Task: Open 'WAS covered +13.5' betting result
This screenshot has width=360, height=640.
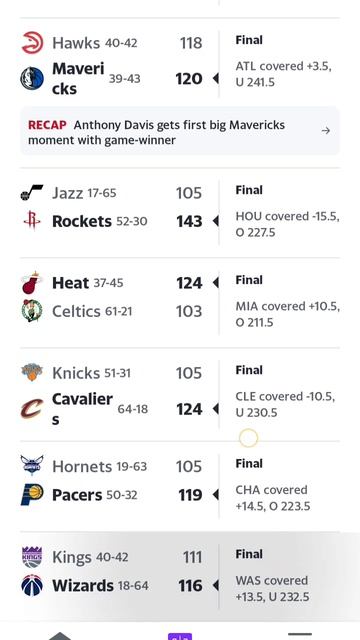Action: pos(272,589)
